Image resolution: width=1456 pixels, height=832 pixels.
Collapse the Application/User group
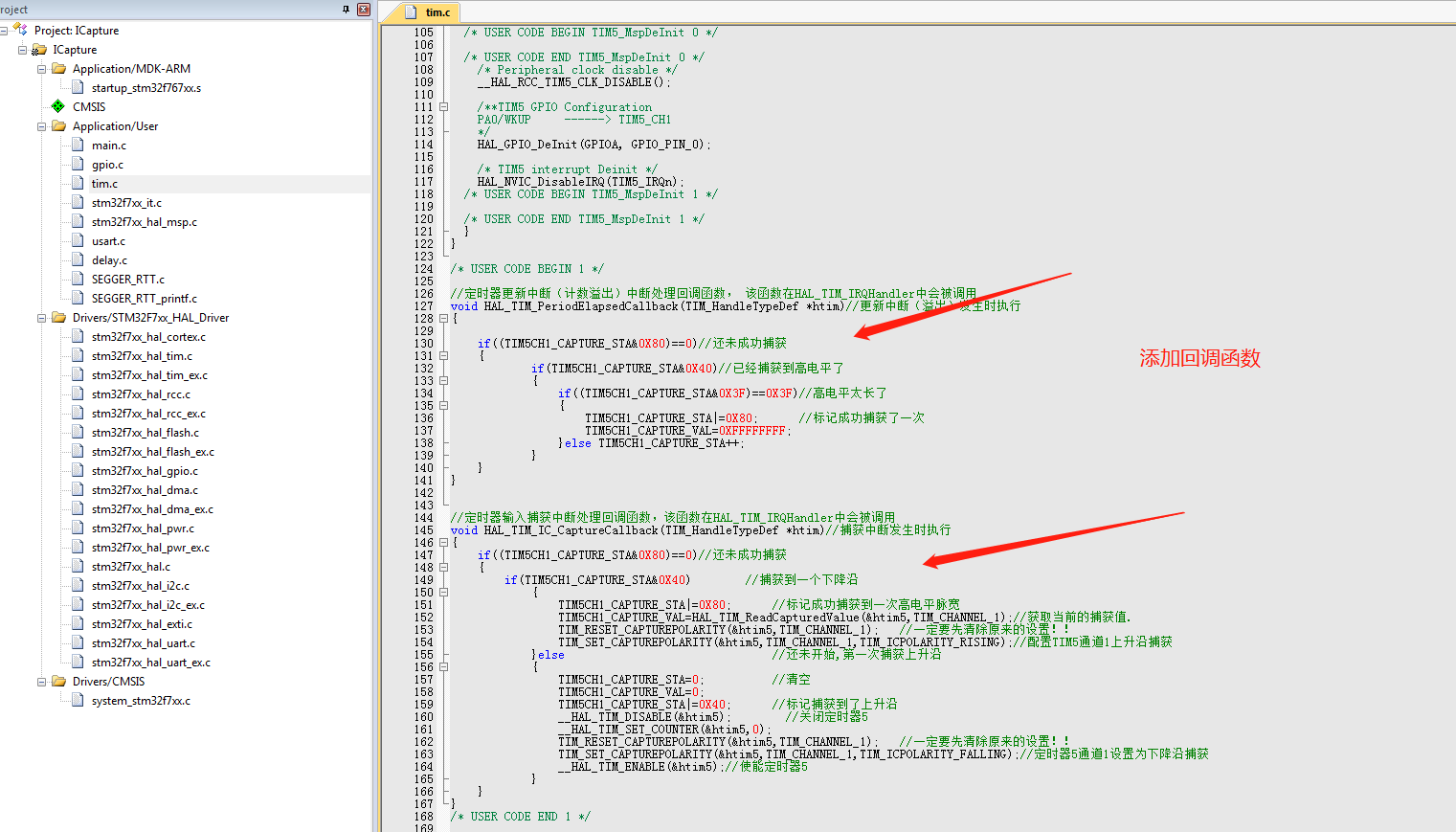pyautogui.click(x=42, y=126)
